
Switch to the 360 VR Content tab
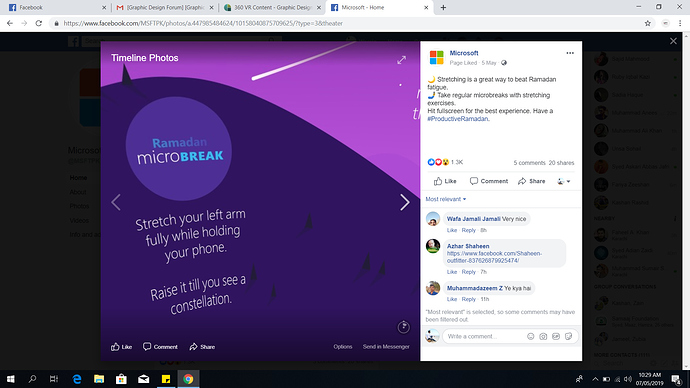pos(272,7)
